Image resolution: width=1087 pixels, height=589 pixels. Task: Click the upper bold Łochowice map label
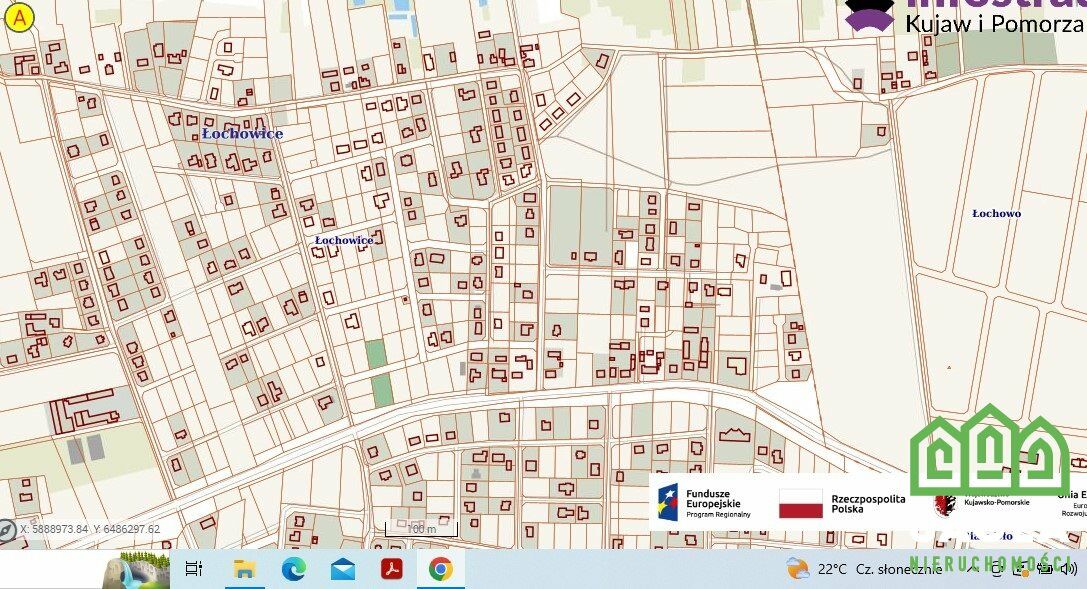[242, 133]
